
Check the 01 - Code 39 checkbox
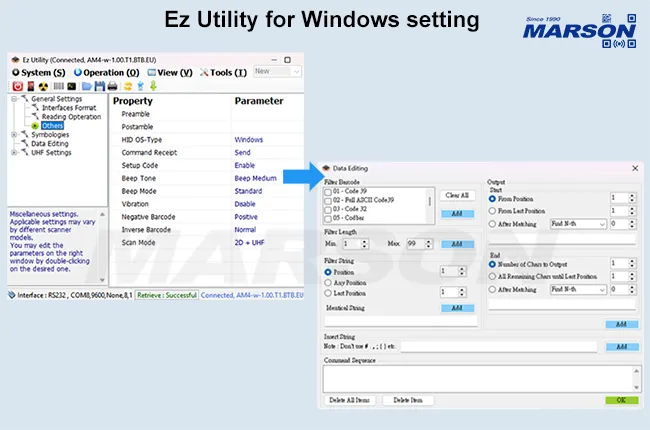click(328, 192)
